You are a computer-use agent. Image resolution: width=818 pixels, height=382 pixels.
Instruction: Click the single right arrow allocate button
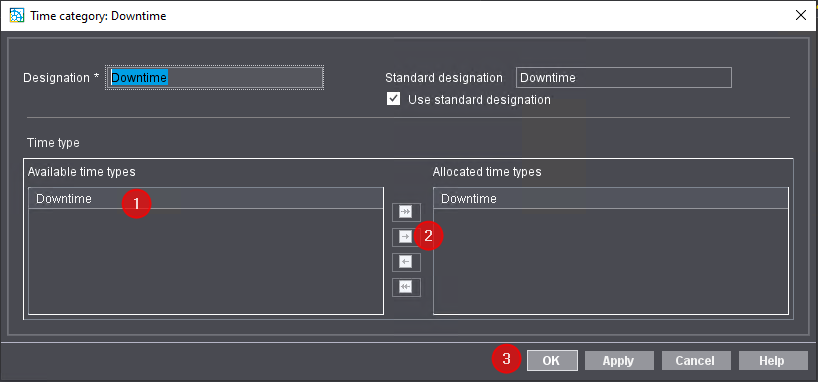pos(406,237)
